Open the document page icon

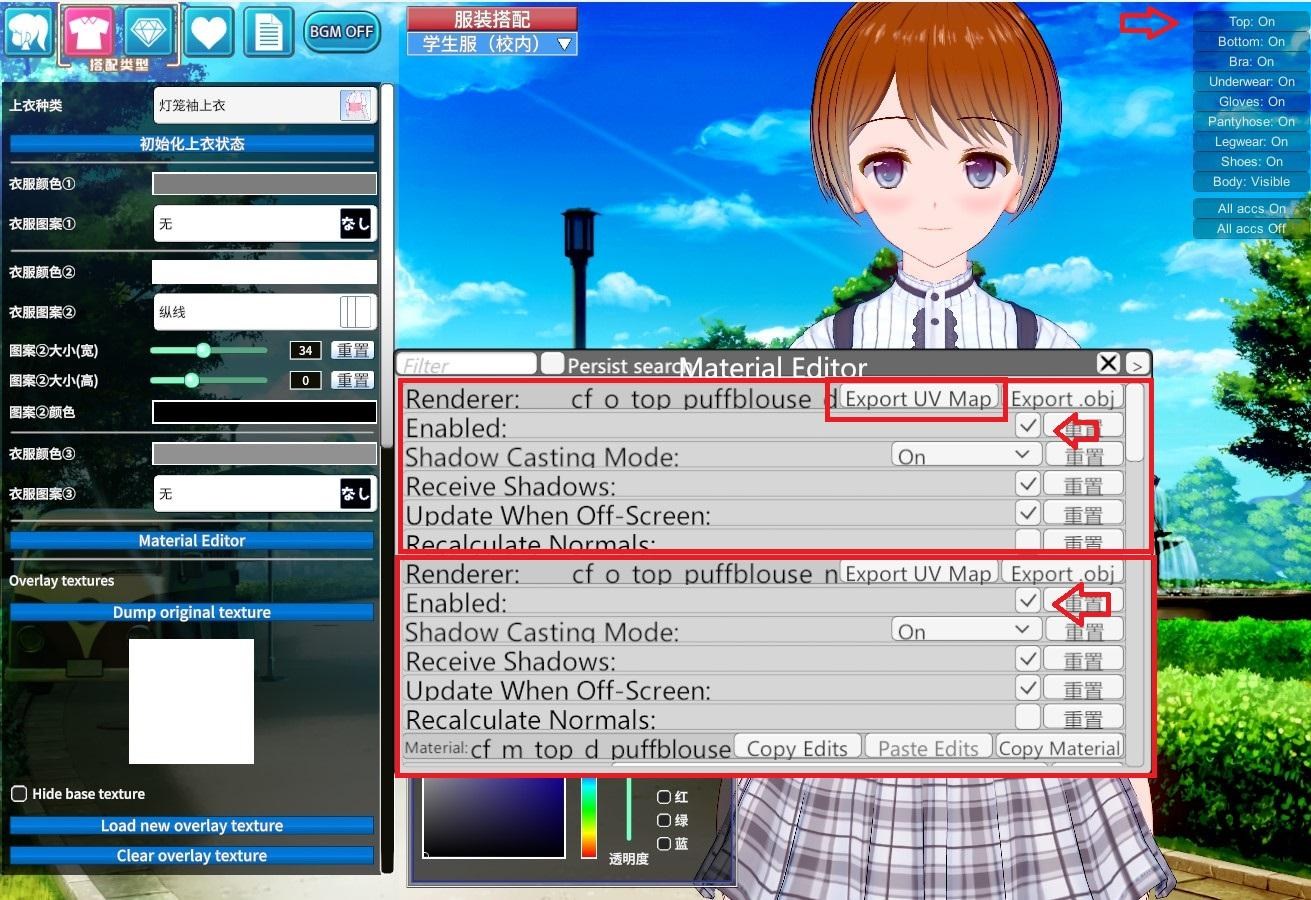point(267,31)
